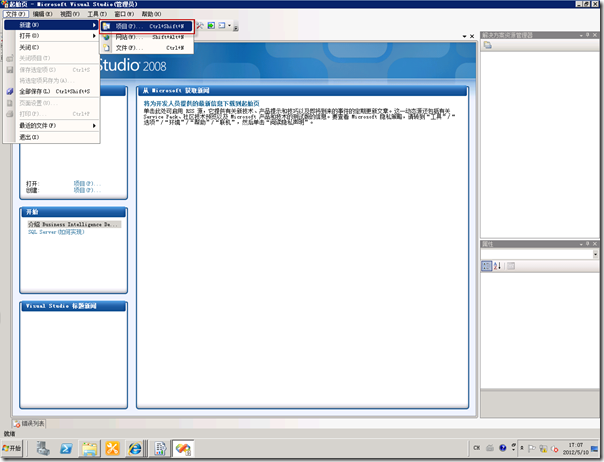Open the 视图 (View) menu

tap(70, 14)
